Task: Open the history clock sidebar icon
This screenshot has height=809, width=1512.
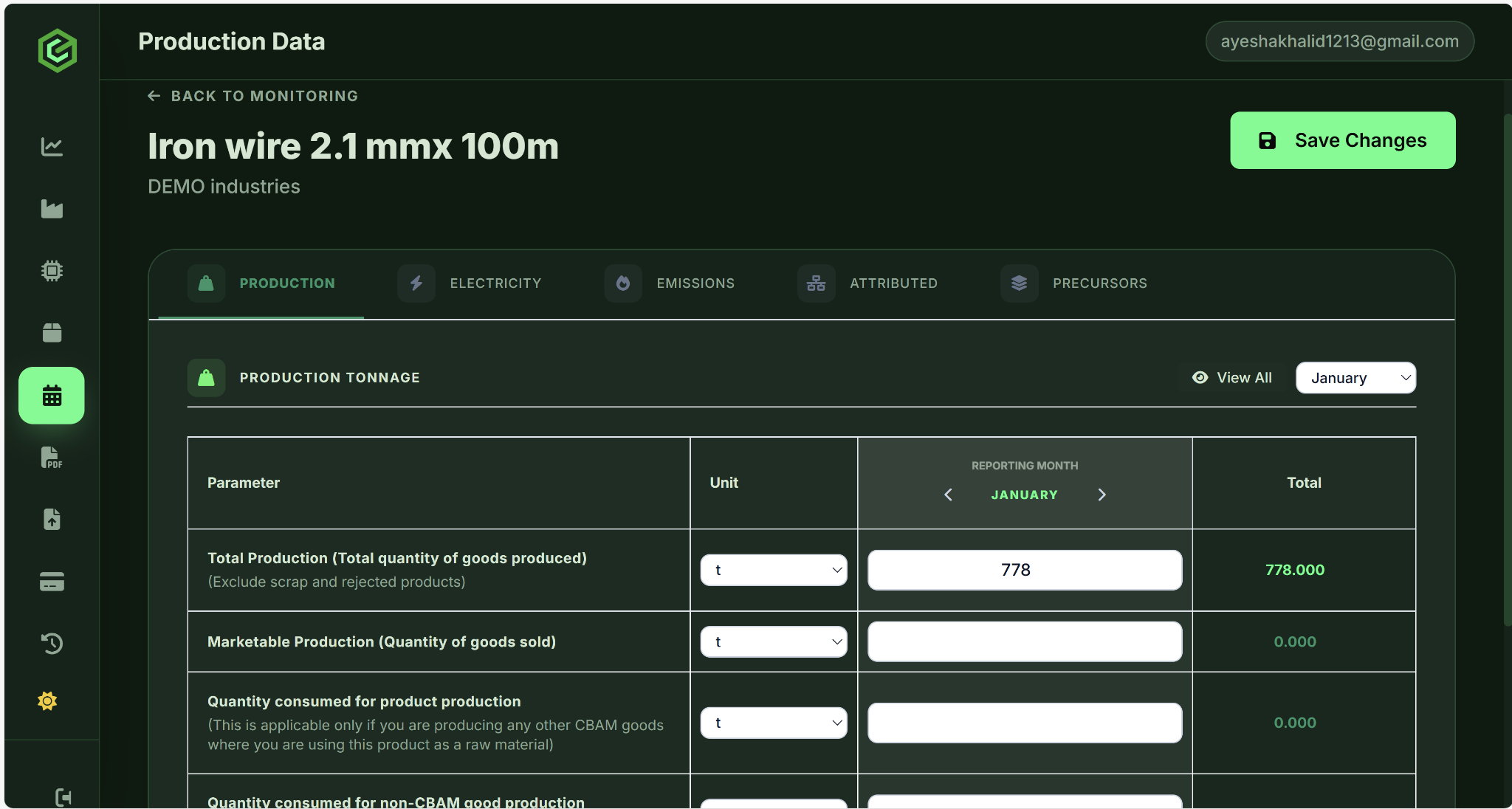Action: pos(52,644)
